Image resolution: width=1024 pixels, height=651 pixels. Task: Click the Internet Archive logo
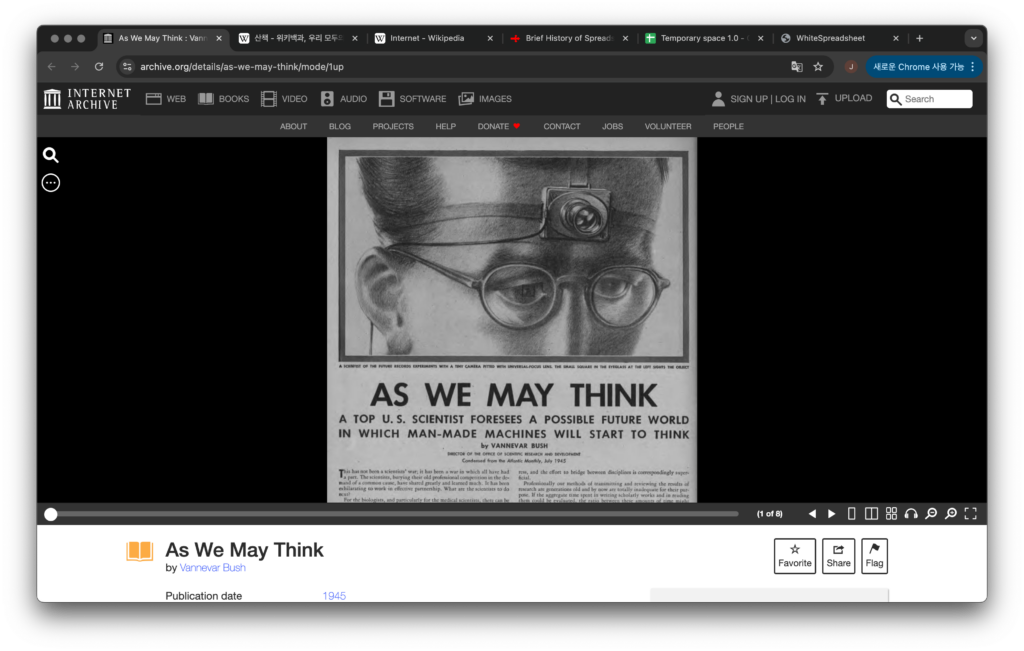pyautogui.click(x=87, y=99)
